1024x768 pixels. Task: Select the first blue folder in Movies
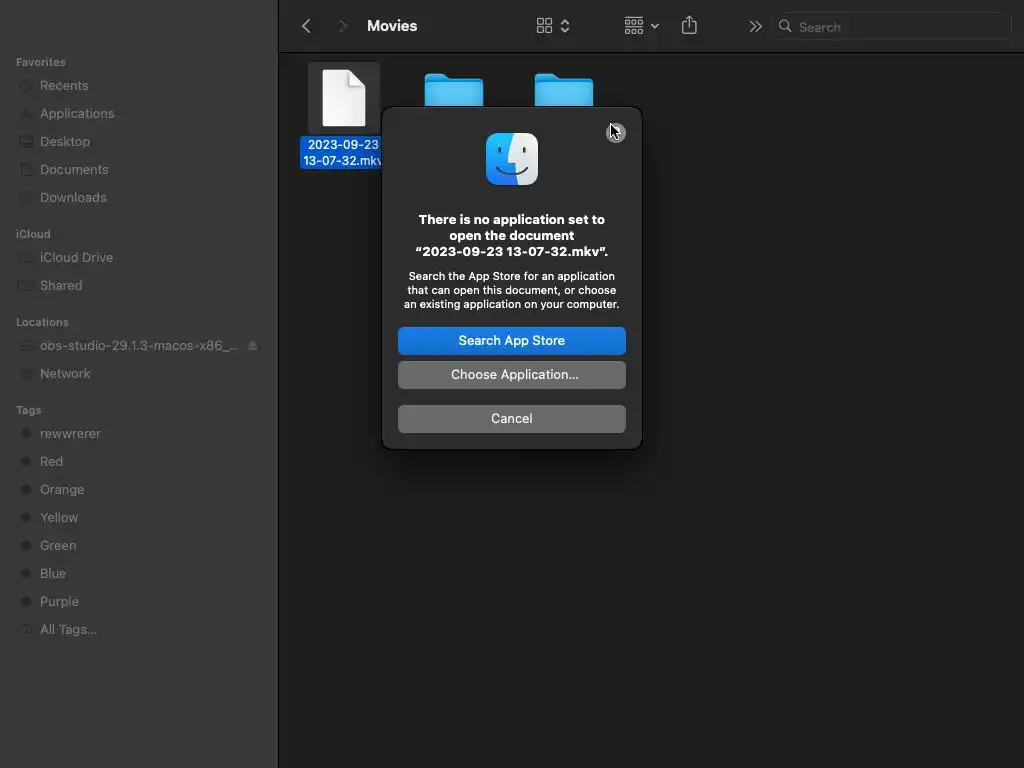[x=454, y=90]
